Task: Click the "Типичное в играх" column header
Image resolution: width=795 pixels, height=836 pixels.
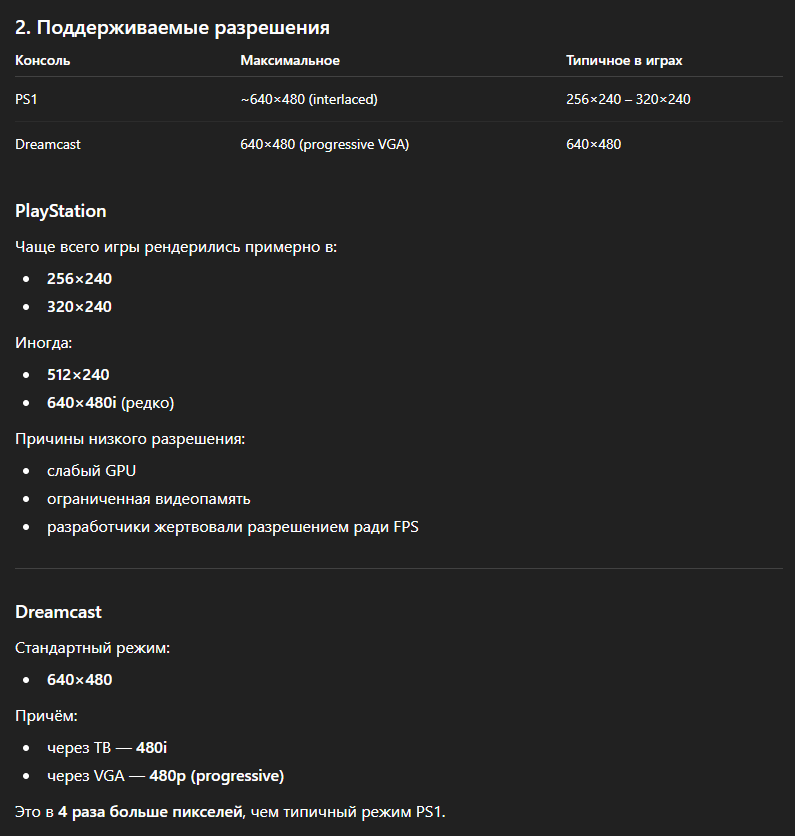Action: click(624, 61)
